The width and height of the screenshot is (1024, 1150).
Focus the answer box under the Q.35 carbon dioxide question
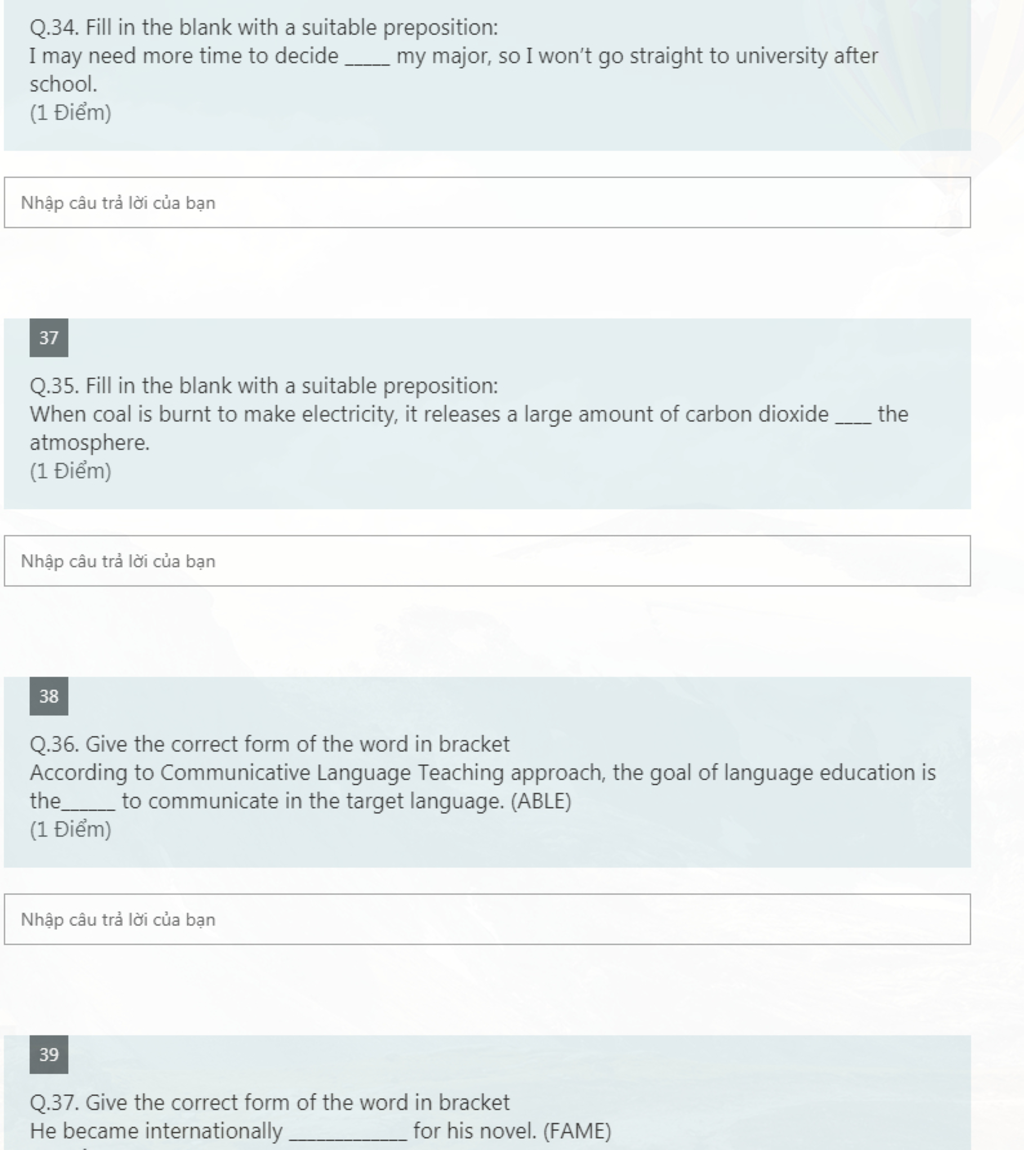[x=487, y=561]
